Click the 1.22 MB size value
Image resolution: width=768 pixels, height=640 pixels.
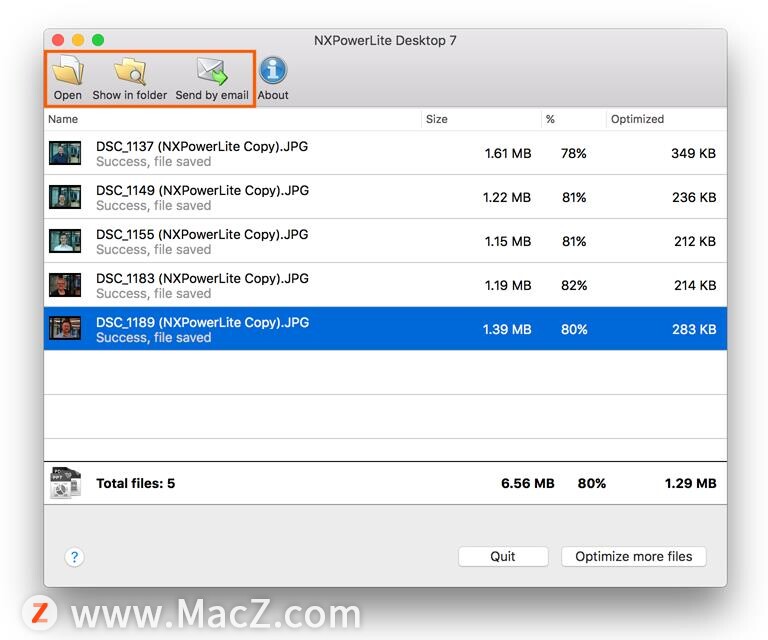507,197
